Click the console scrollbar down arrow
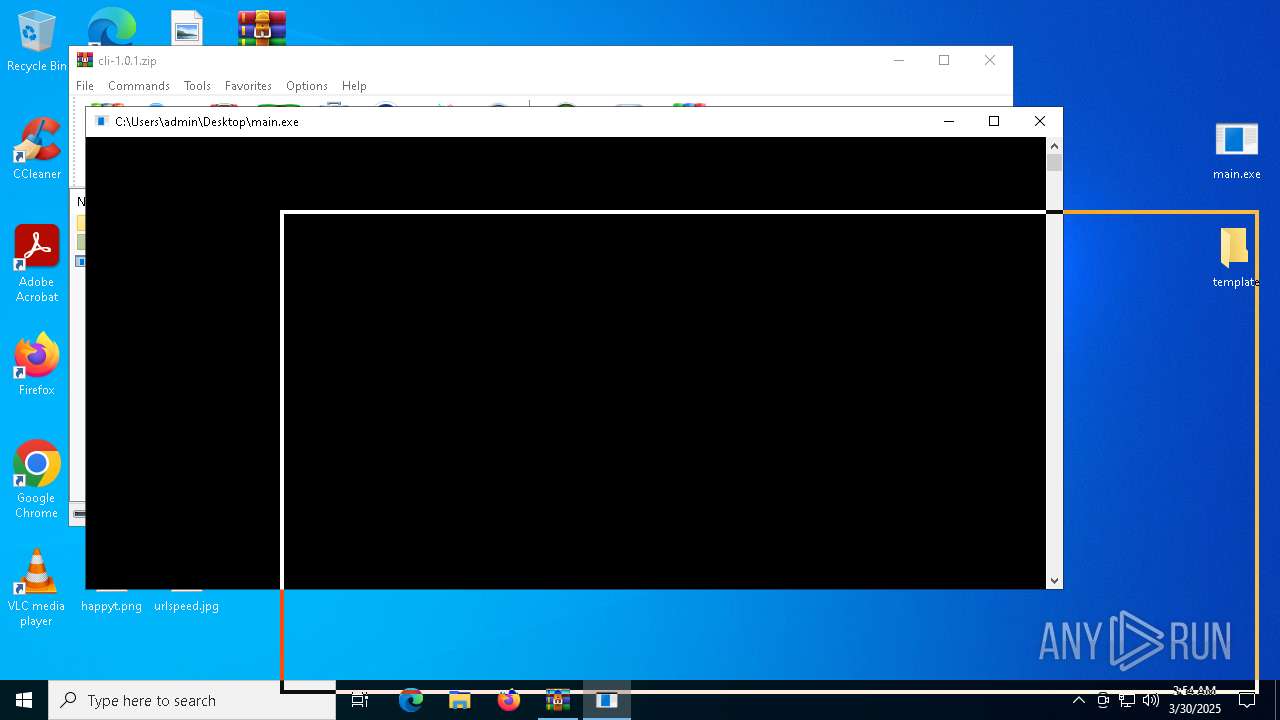Viewport: 1280px width, 720px height. (x=1054, y=580)
